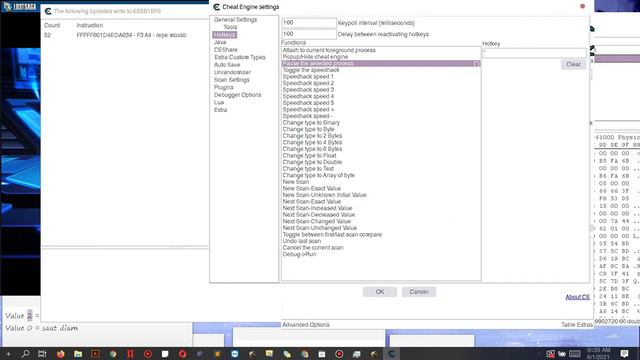Click the Delay between reactivating hotkeys field

coord(309,34)
